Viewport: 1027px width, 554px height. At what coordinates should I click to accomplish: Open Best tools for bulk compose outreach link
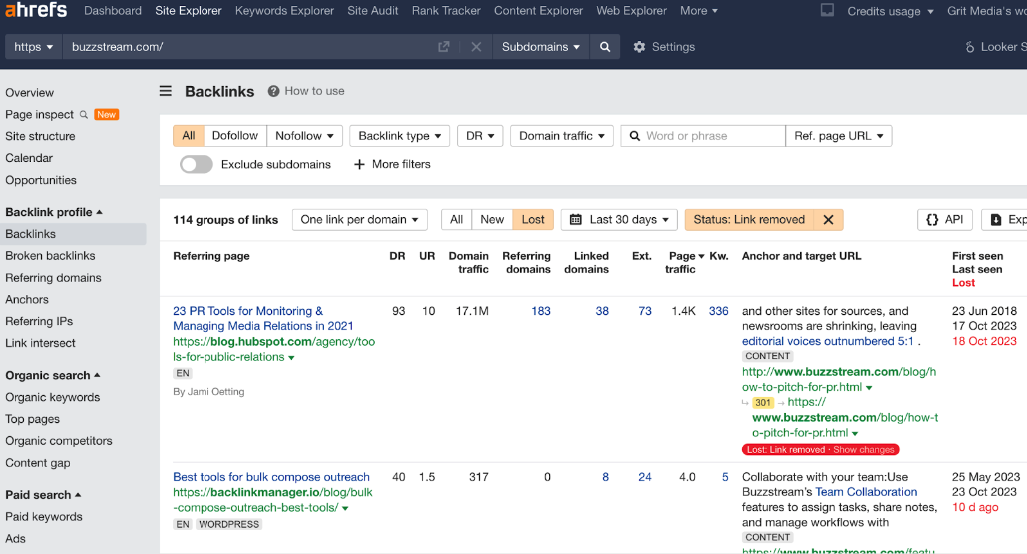[x=271, y=477]
